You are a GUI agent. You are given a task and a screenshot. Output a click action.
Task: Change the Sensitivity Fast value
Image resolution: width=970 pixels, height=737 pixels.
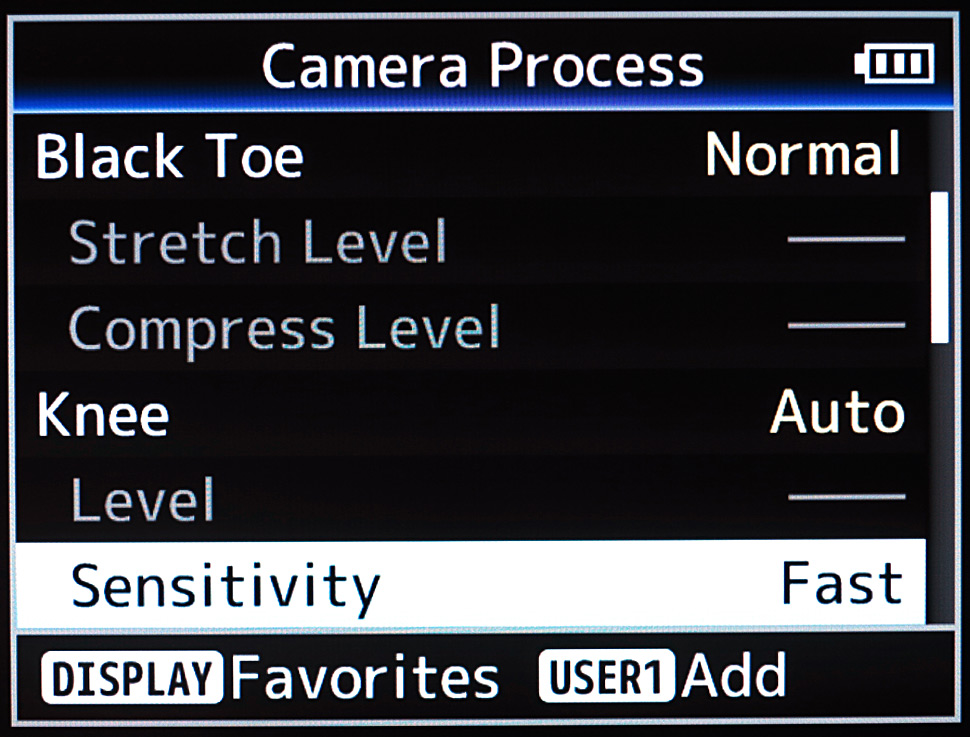pos(842,583)
